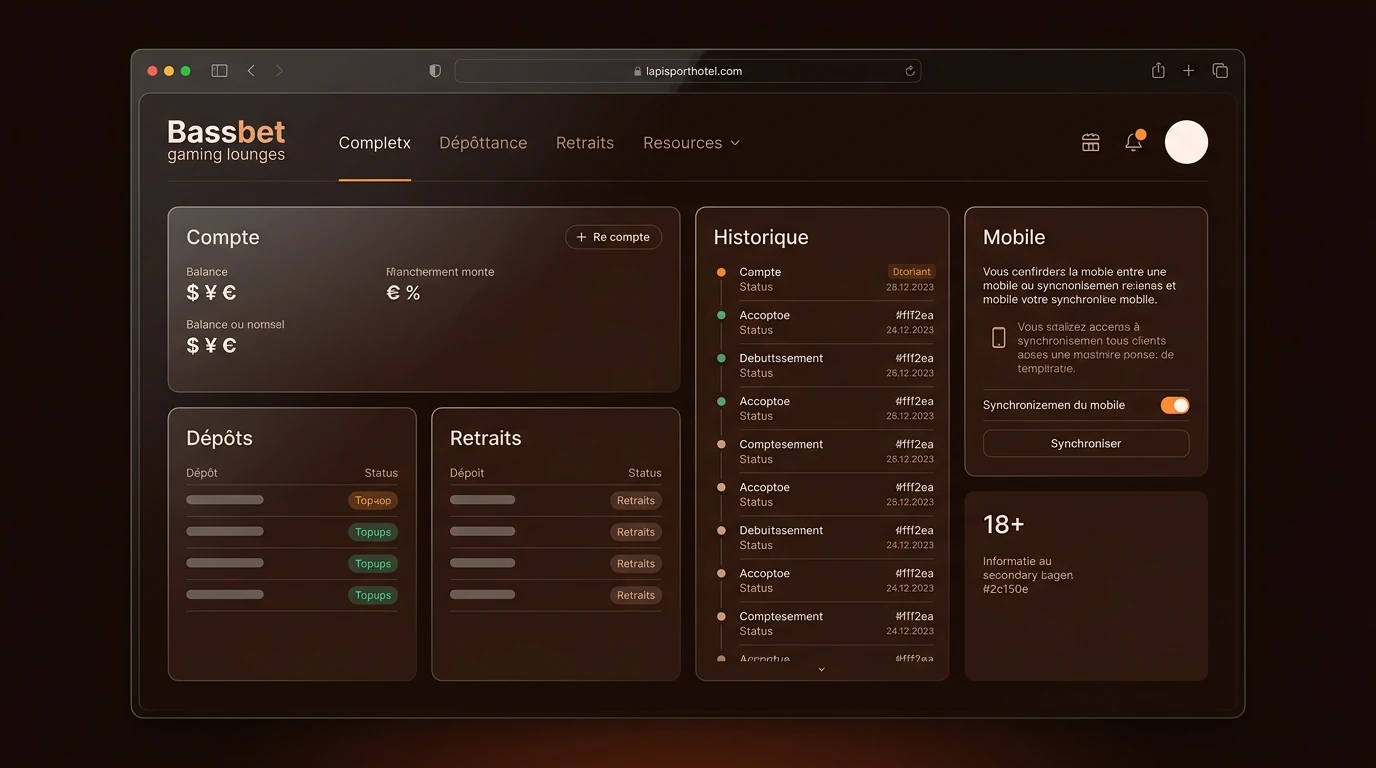
Task: Expand the Resources dropdown menu
Action: pos(691,143)
